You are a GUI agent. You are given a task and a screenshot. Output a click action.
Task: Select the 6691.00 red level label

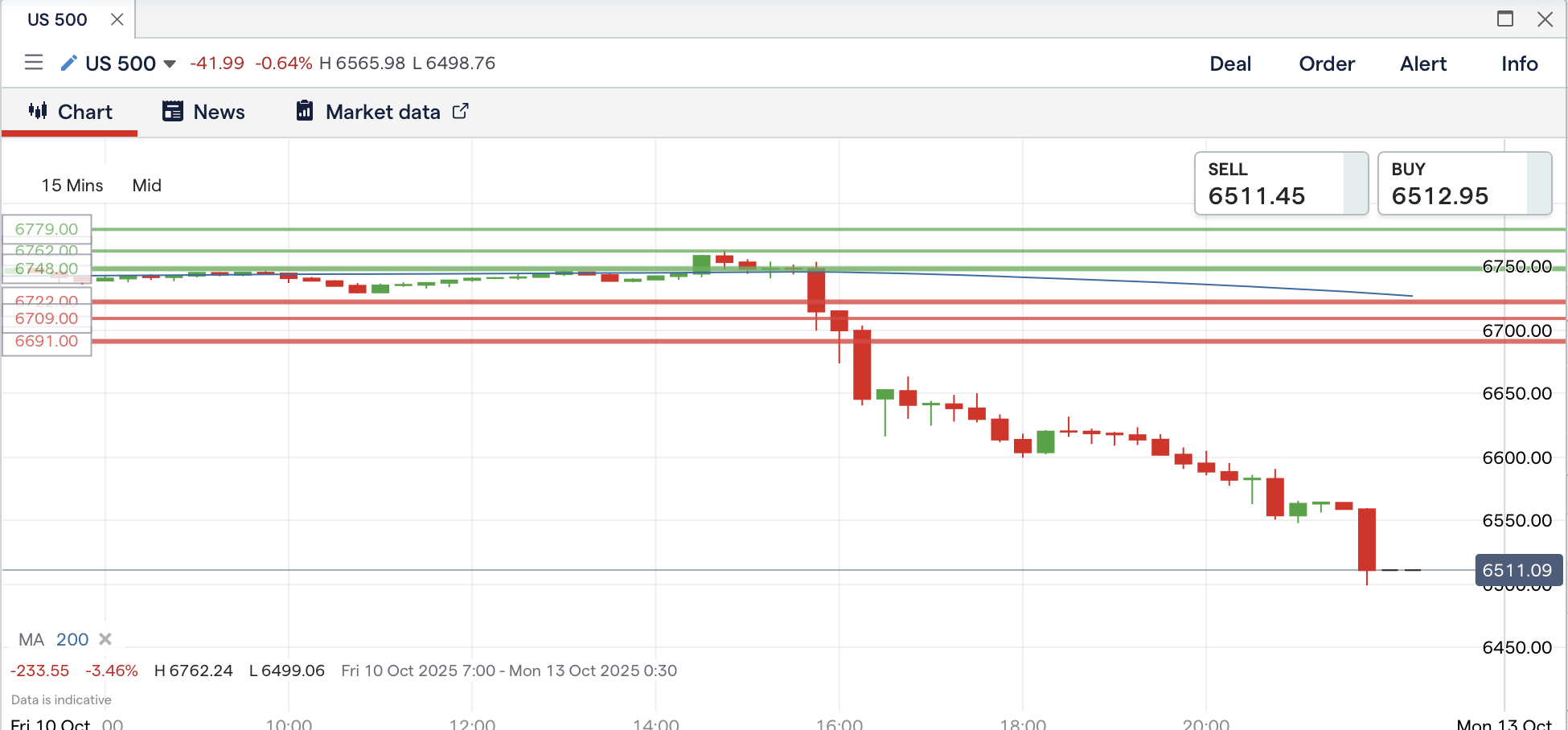pos(47,341)
